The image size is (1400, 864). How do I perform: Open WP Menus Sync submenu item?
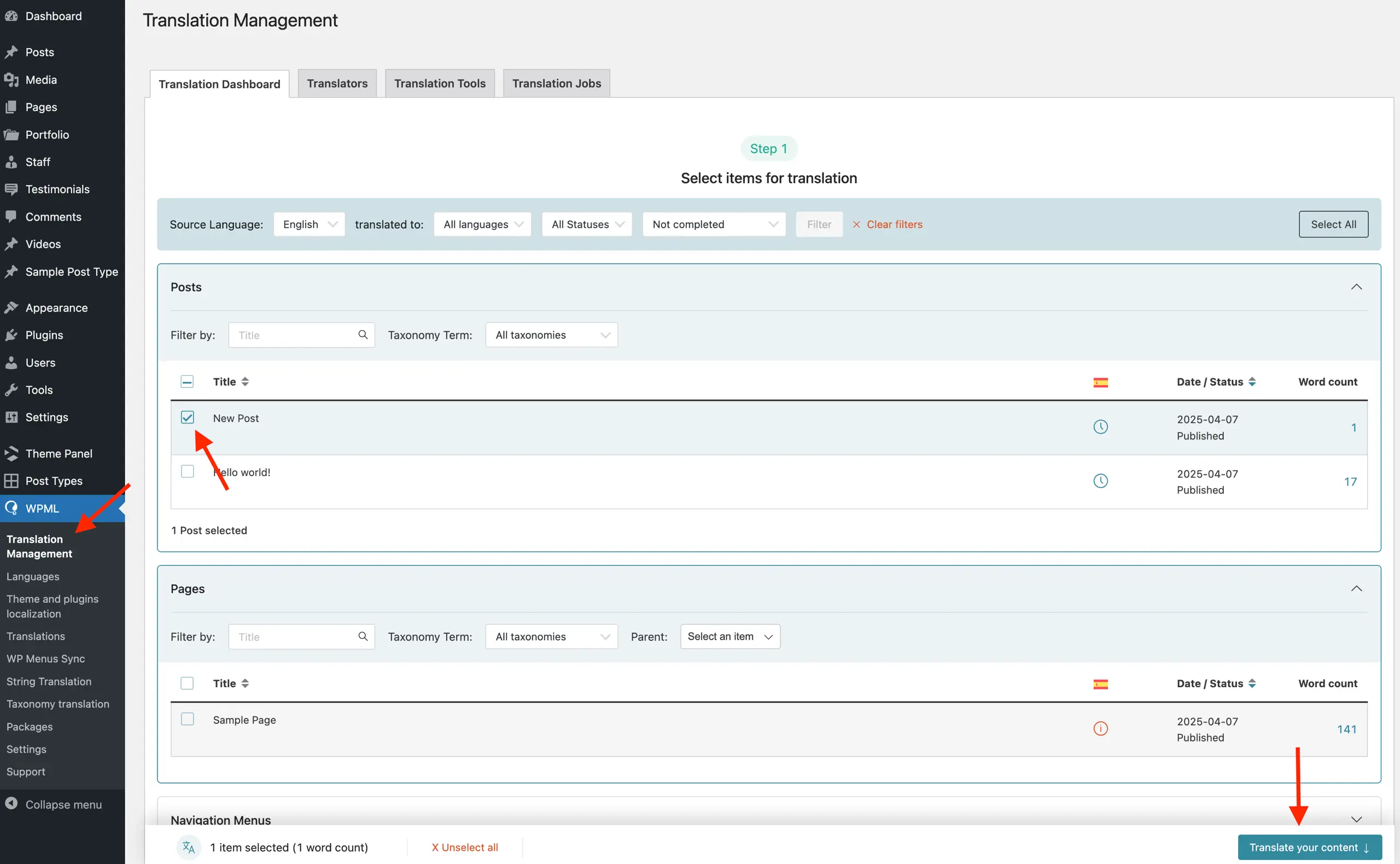click(x=45, y=658)
